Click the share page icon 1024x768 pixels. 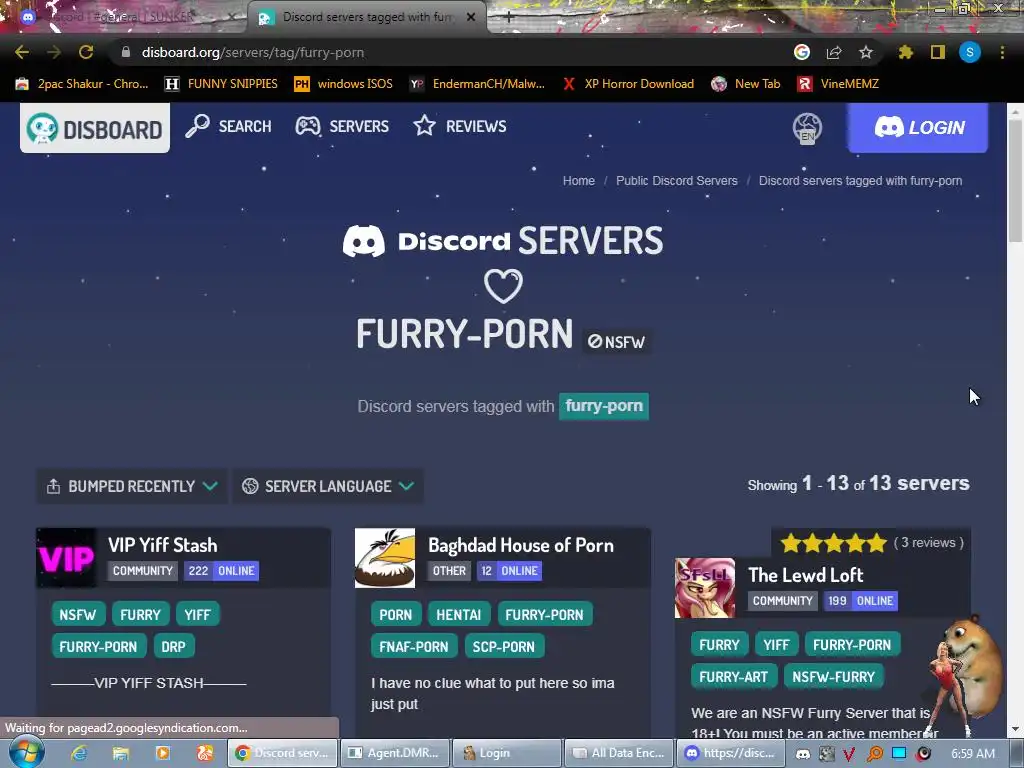pyautogui.click(x=834, y=52)
